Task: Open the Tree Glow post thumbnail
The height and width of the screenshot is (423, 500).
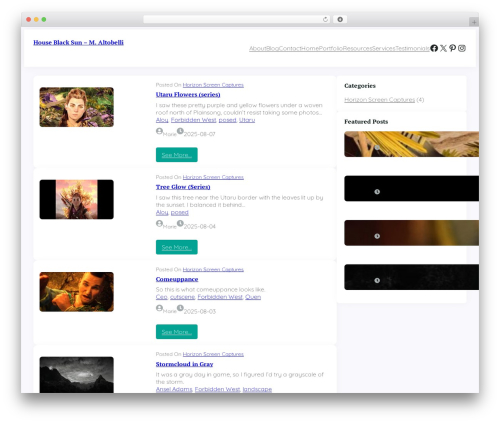Action: [x=77, y=199]
